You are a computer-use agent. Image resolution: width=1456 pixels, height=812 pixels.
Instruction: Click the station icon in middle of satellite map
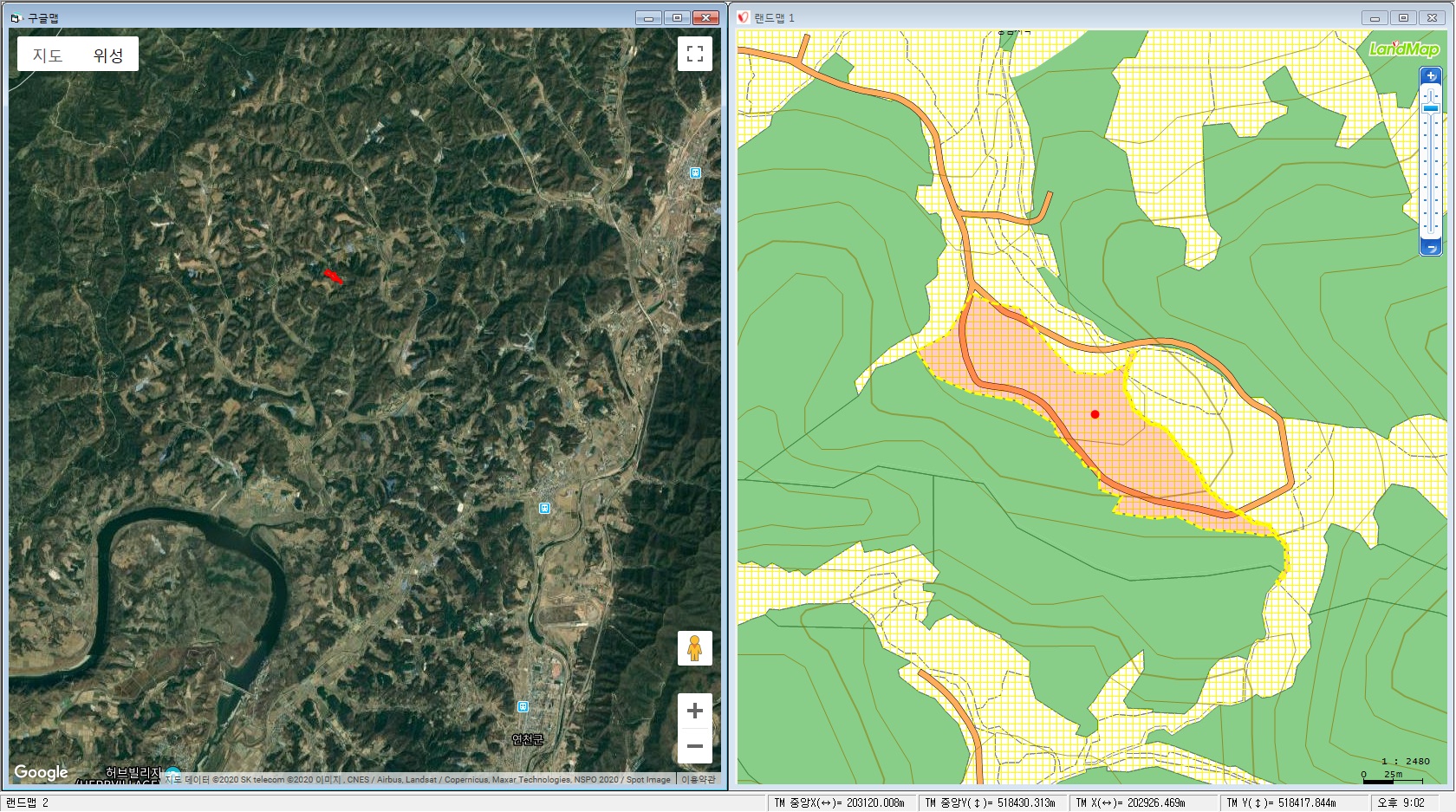pos(544,509)
